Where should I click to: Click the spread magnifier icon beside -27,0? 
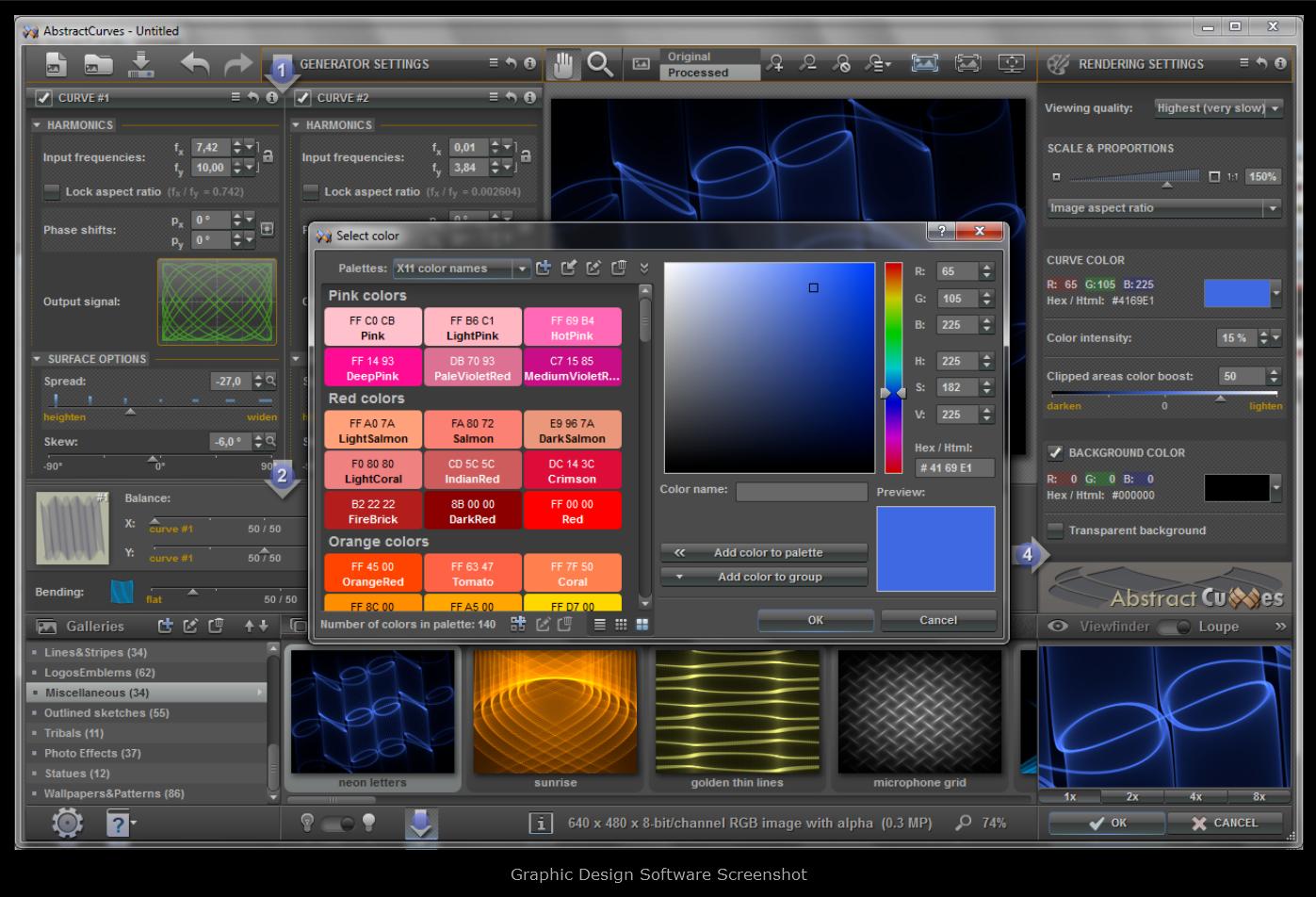270,381
